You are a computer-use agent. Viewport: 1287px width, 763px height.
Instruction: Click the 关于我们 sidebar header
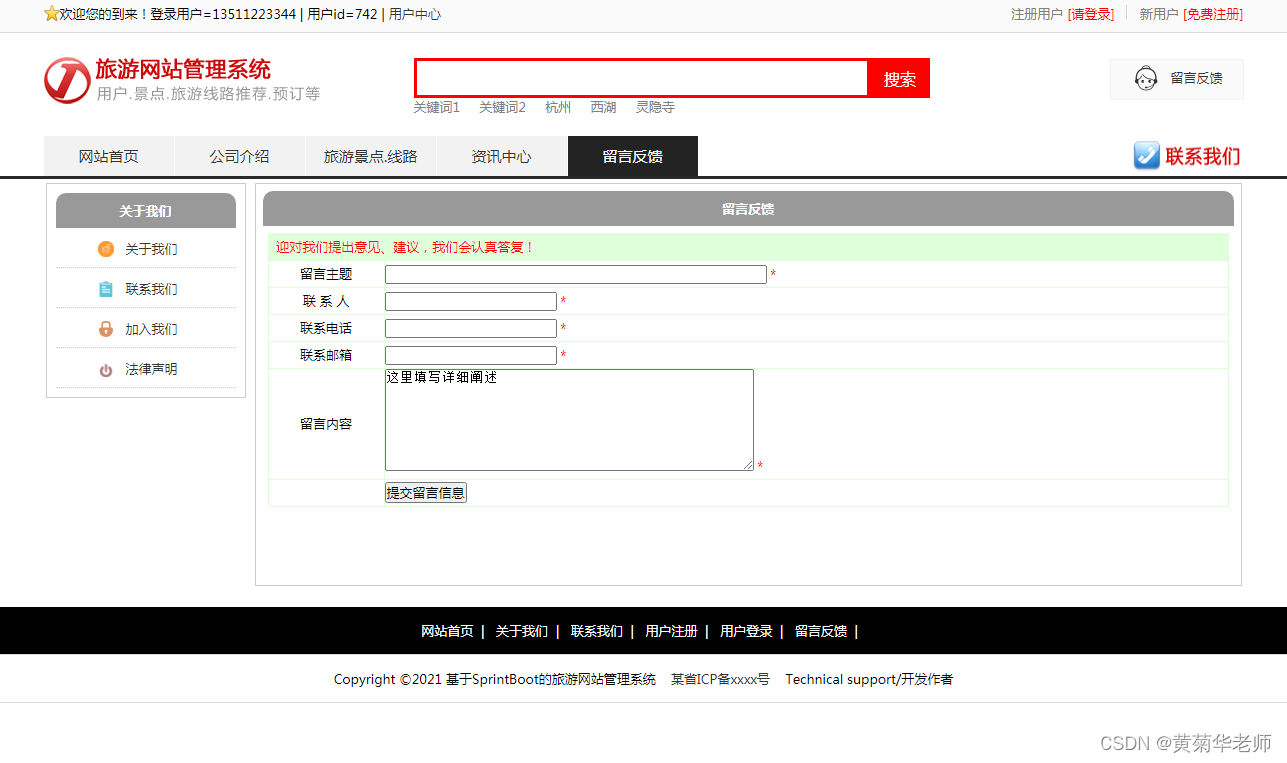tap(146, 211)
